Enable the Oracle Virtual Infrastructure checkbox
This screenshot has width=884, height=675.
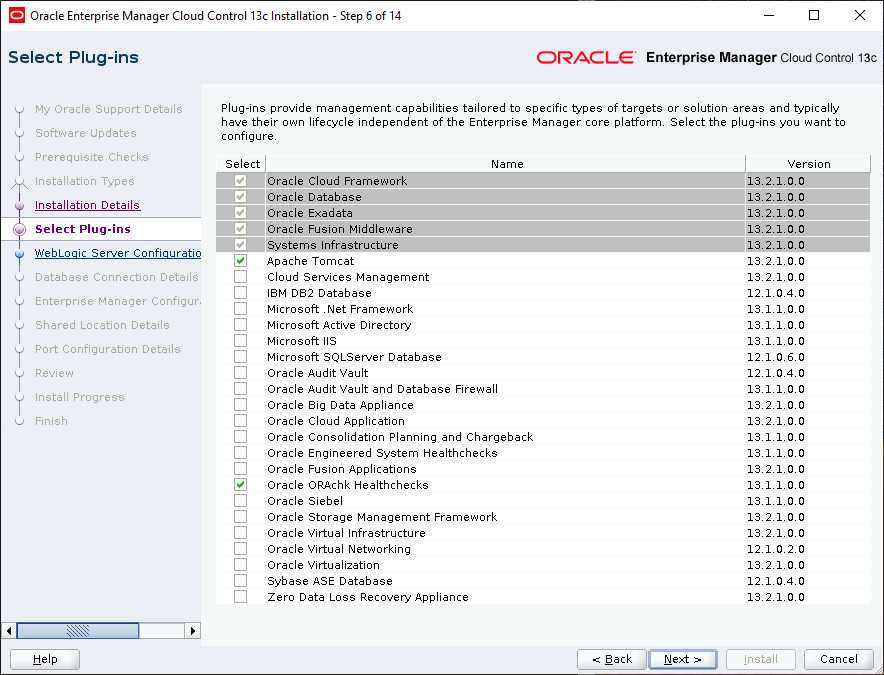(241, 532)
